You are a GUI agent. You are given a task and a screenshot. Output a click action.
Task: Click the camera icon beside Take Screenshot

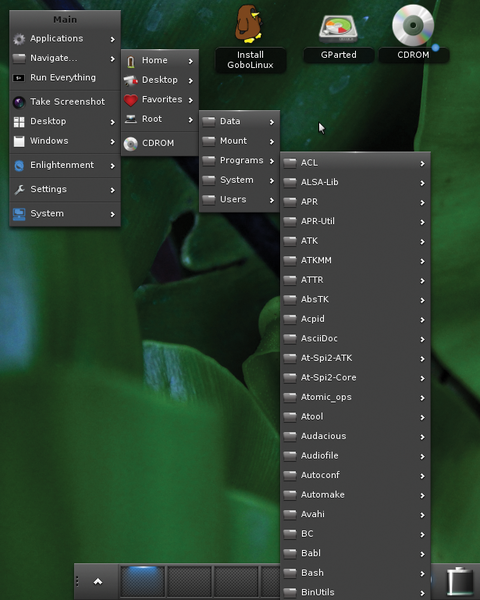[19, 102]
